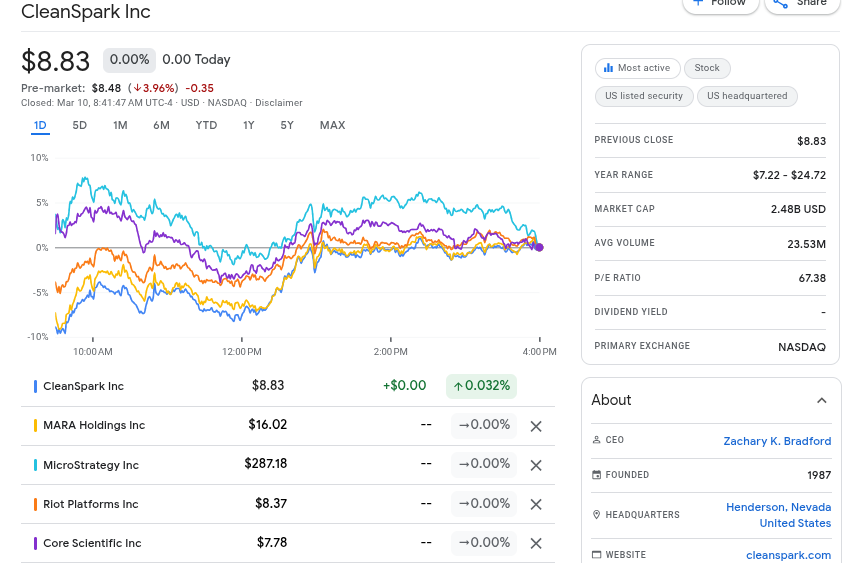Remove Riot Platforms Inc from comparison
Screen dimensions: 842x563
535,504
